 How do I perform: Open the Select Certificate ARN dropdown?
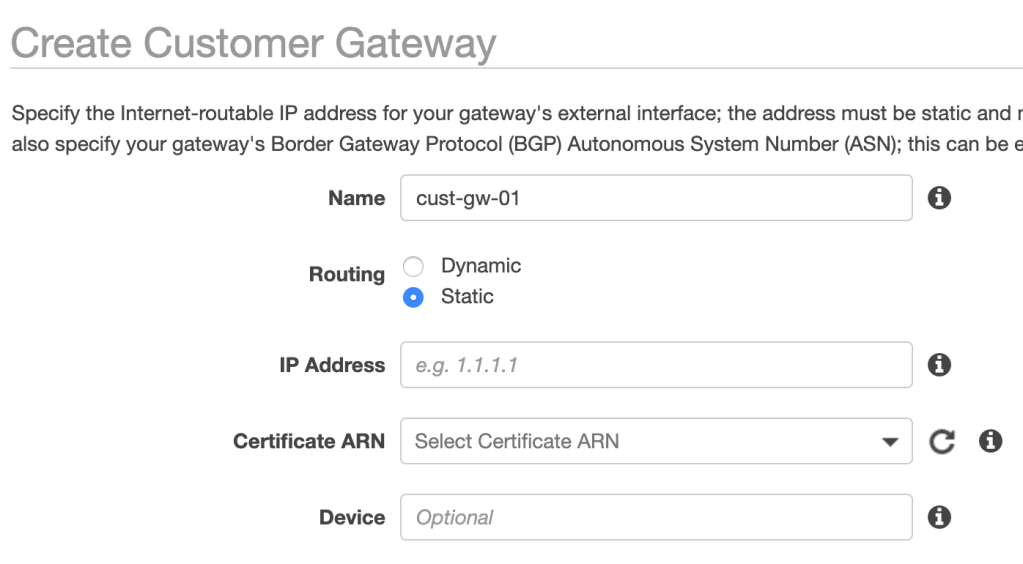pyautogui.click(x=640, y=441)
